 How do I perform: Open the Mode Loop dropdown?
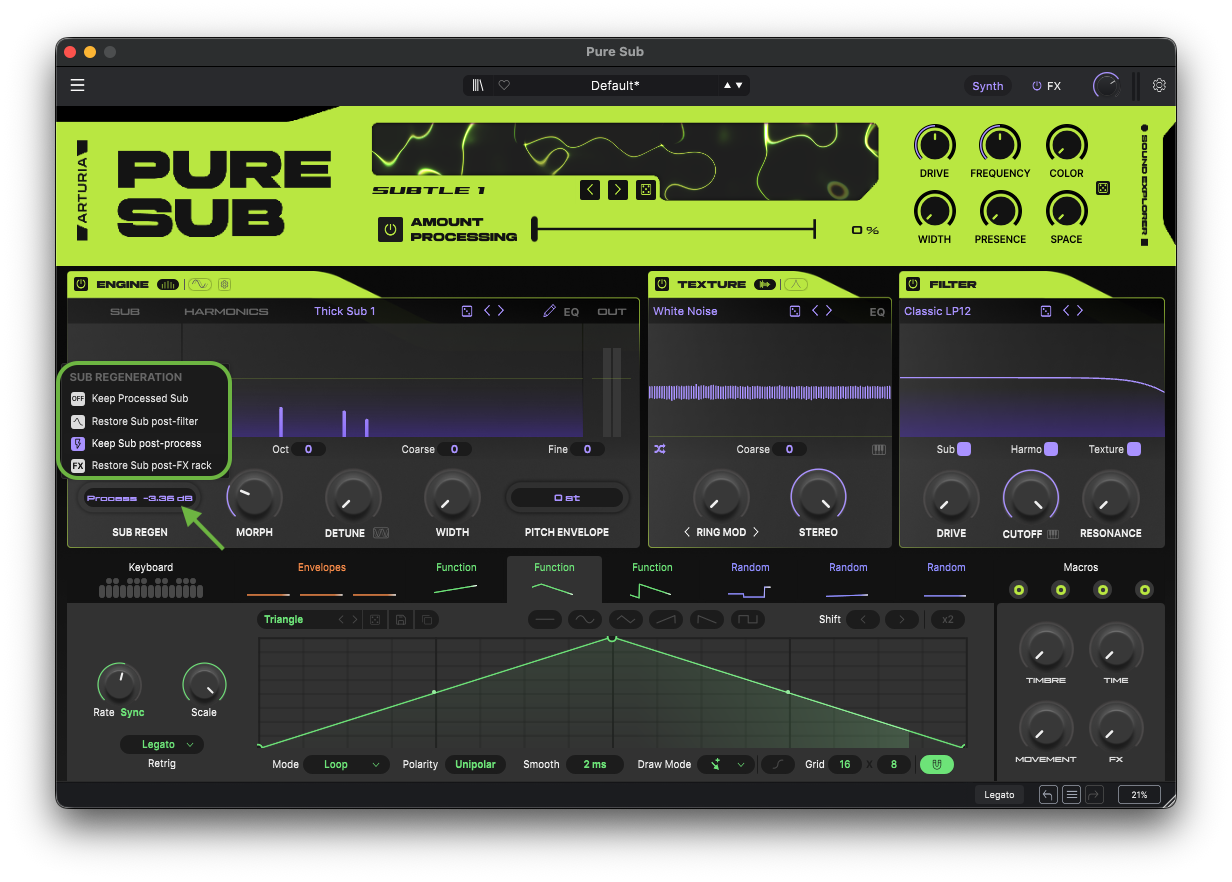click(345, 764)
